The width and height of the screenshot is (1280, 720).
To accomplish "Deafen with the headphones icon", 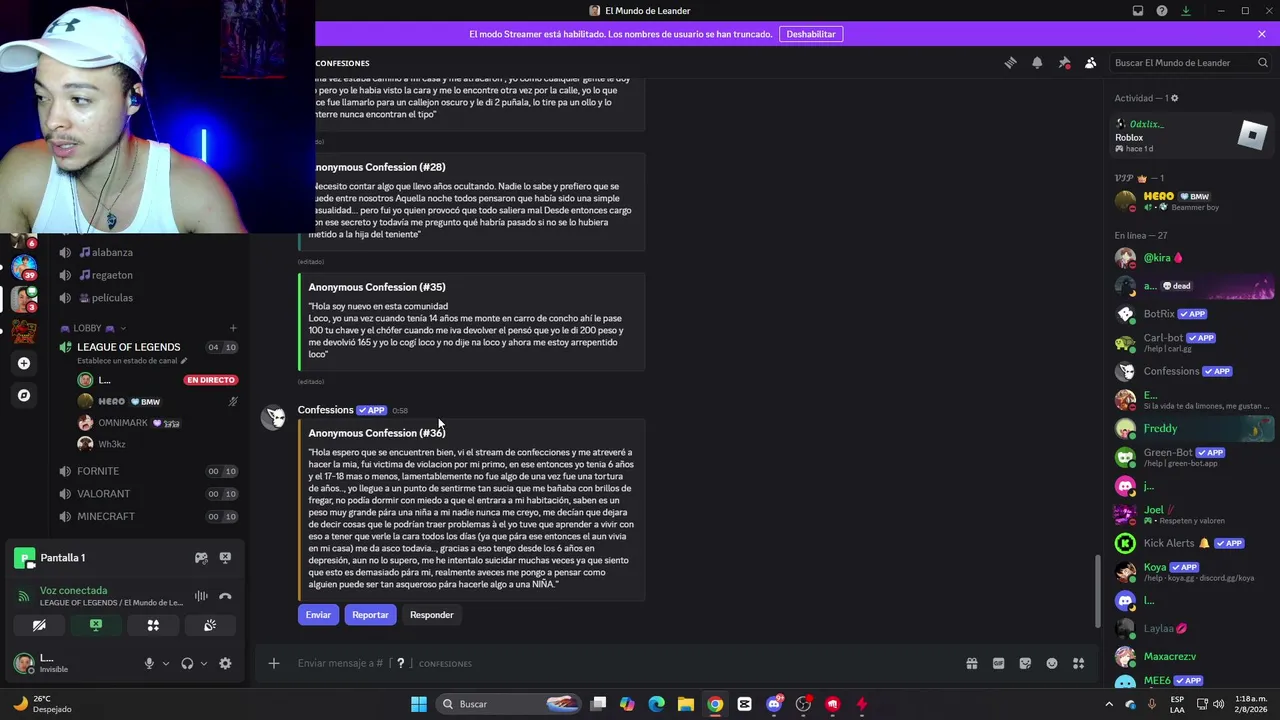I will [187, 663].
